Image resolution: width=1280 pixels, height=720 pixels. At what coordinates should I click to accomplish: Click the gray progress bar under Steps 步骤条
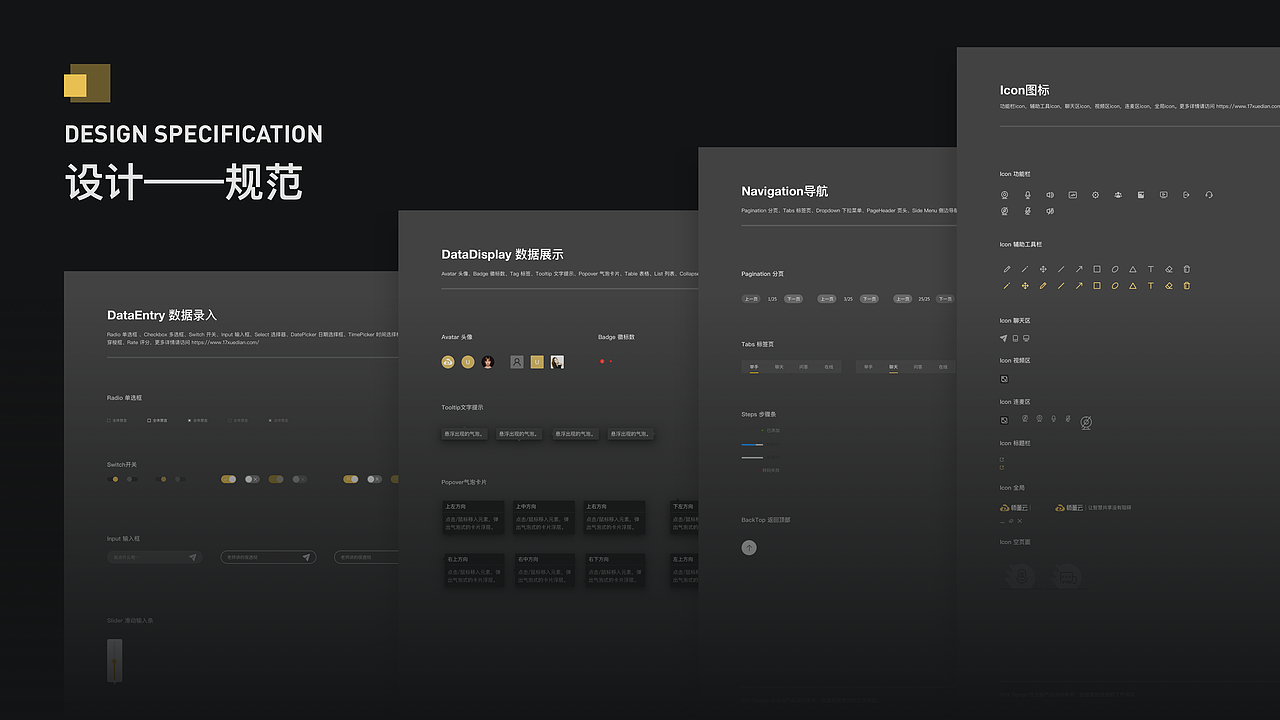pos(752,457)
